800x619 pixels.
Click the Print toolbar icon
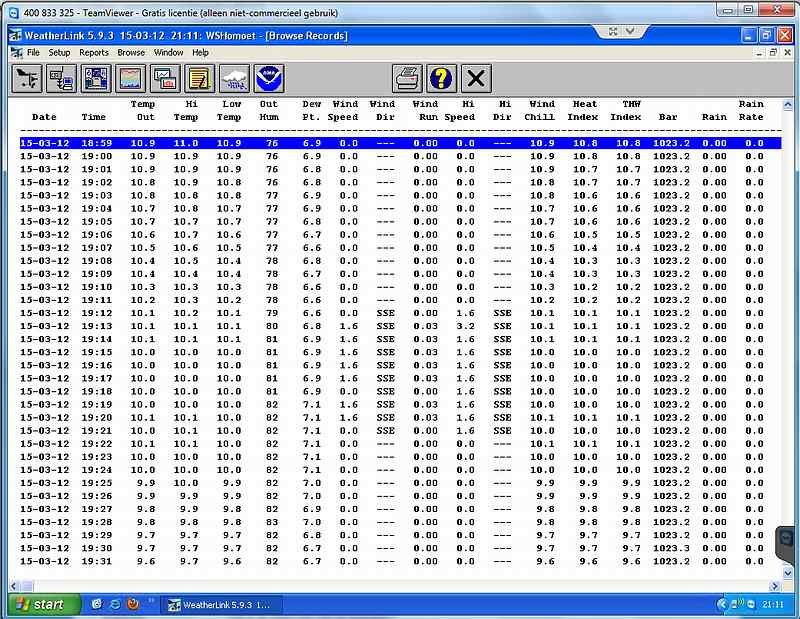(x=407, y=79)
